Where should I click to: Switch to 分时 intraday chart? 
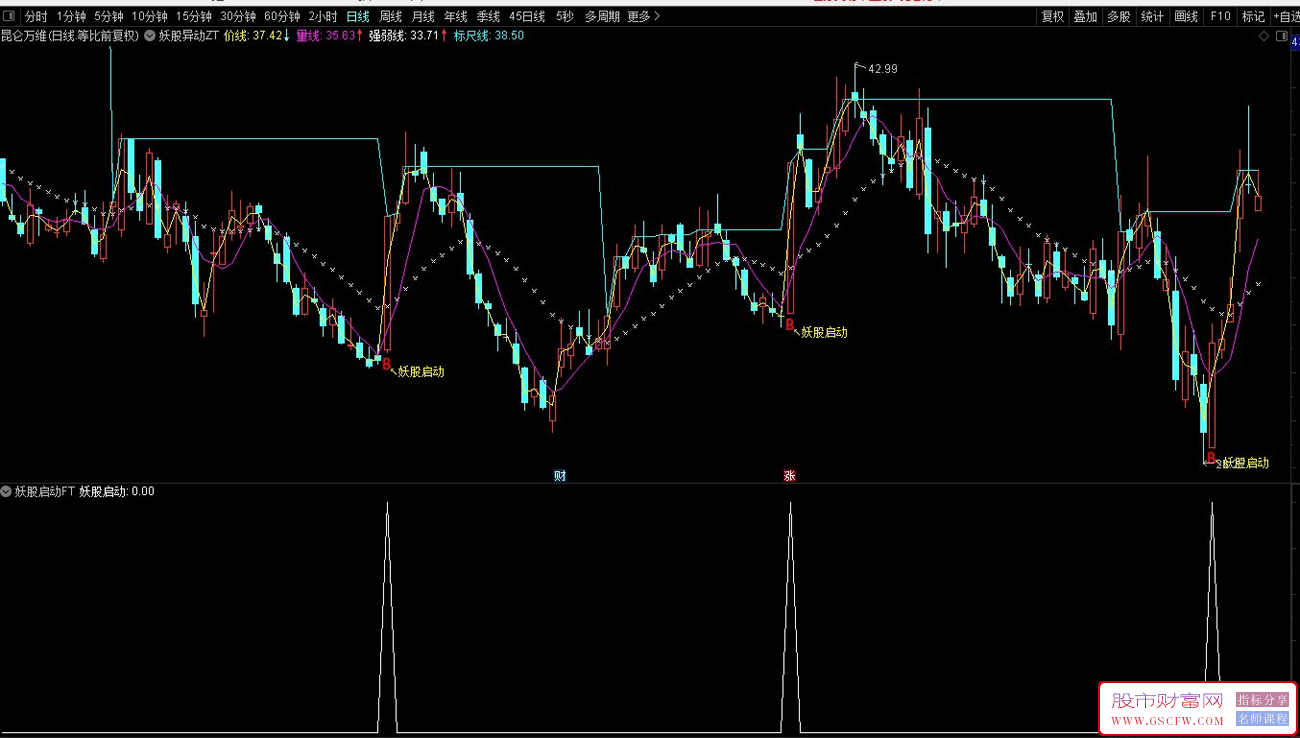pos(36,16)
